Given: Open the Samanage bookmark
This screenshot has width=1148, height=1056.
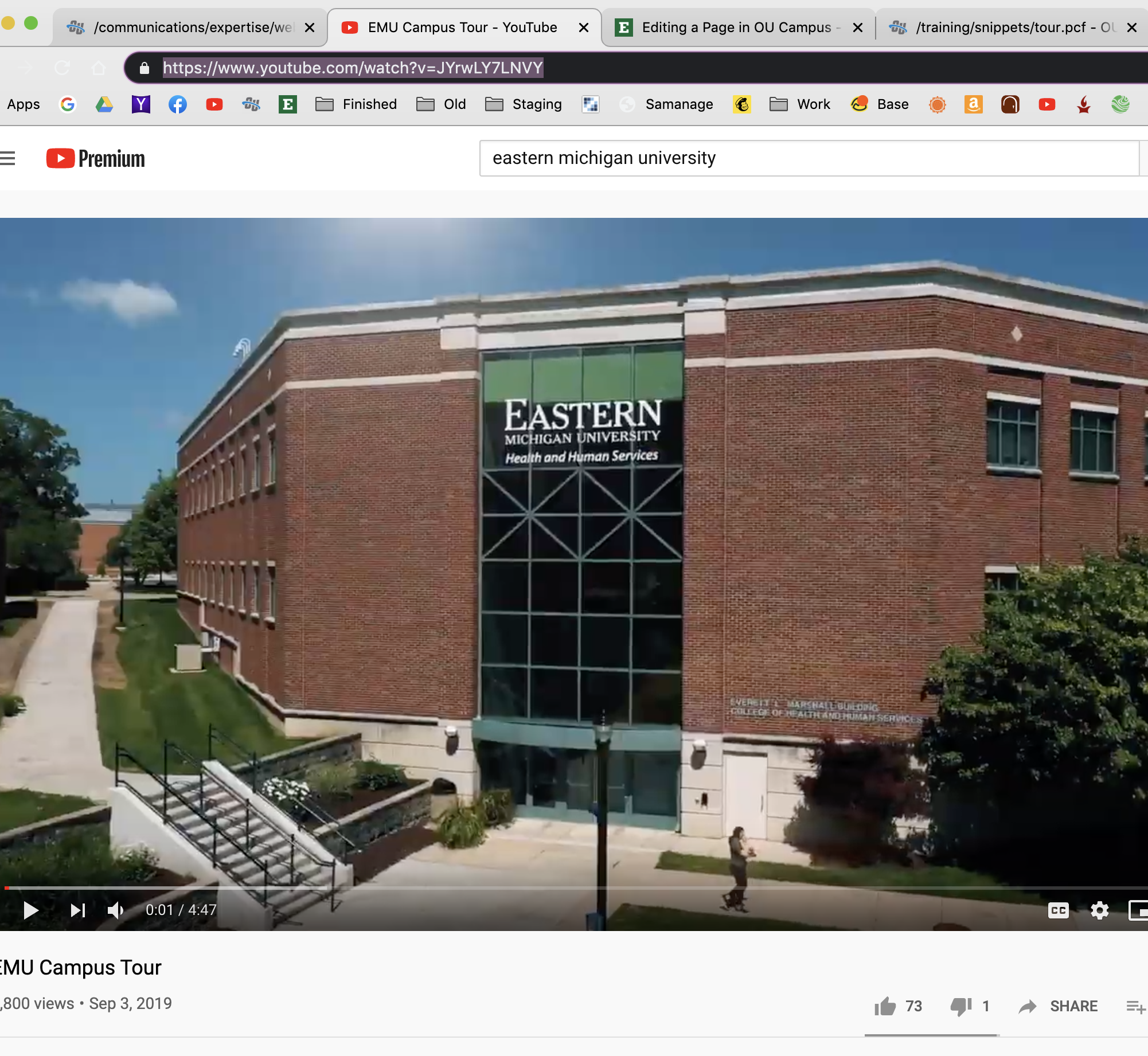Looking at the screenshot, I should pos(666,104).
